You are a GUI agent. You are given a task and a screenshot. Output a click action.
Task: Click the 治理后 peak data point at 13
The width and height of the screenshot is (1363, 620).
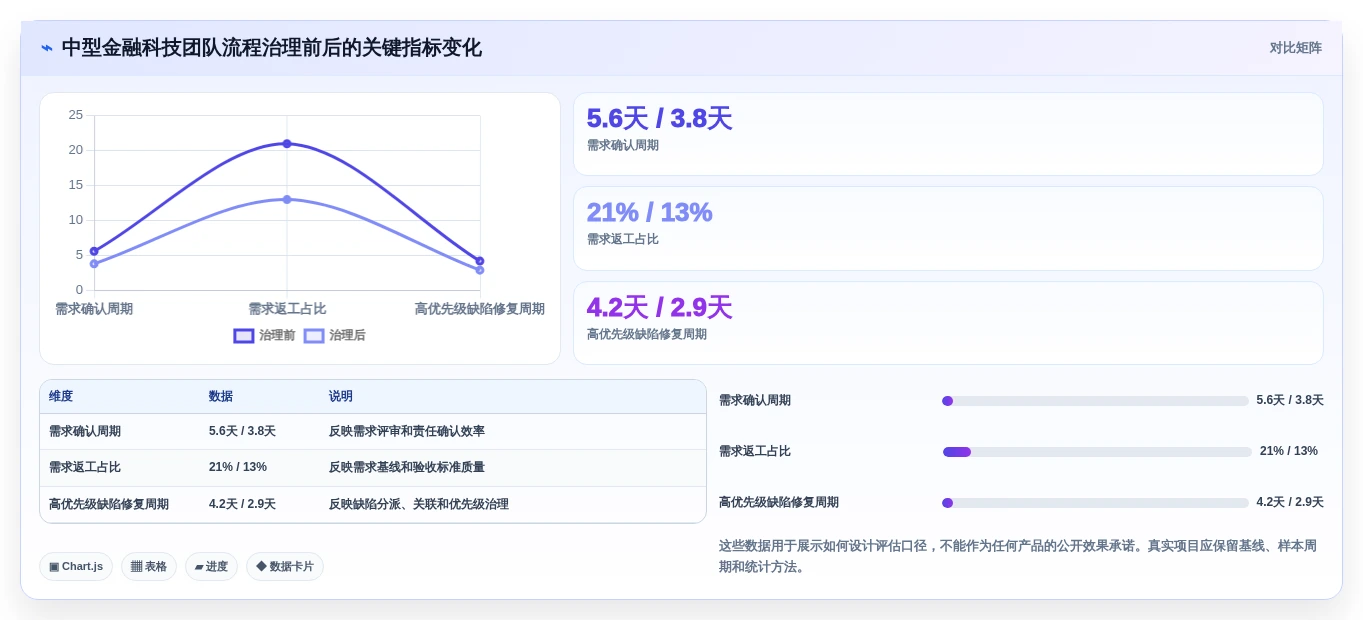[x=287, y=200]
